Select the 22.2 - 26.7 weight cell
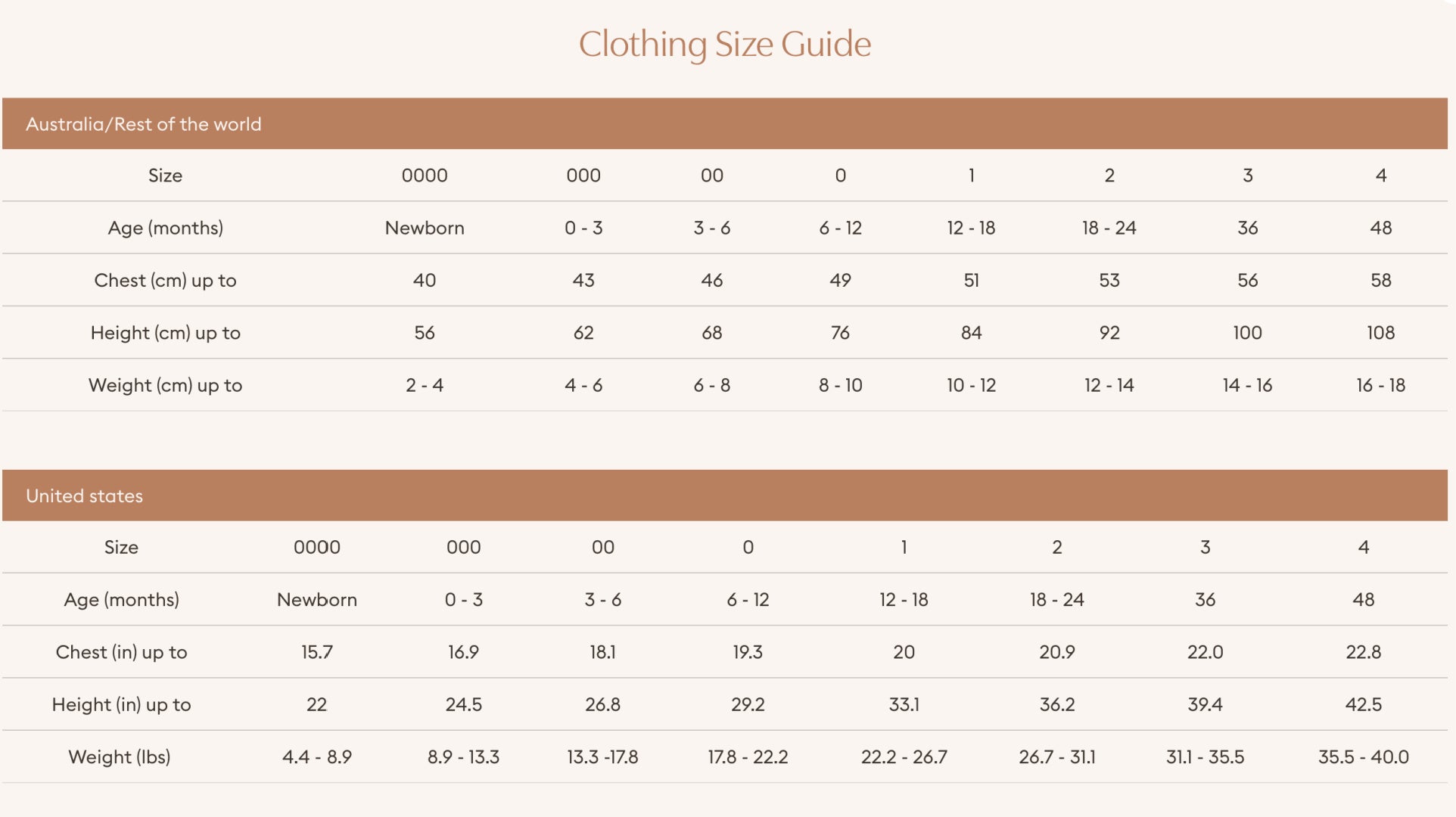The image size is (1456, 817). coord(904,756)
